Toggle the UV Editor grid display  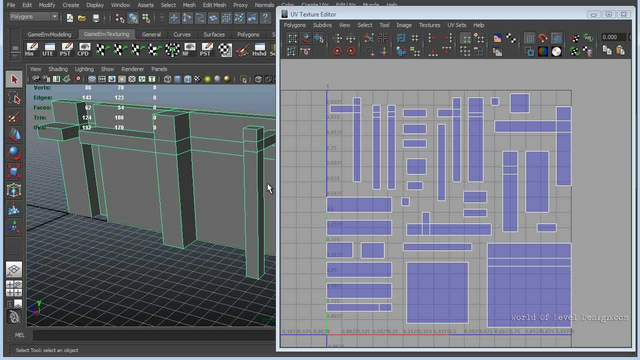coord(529,38)
